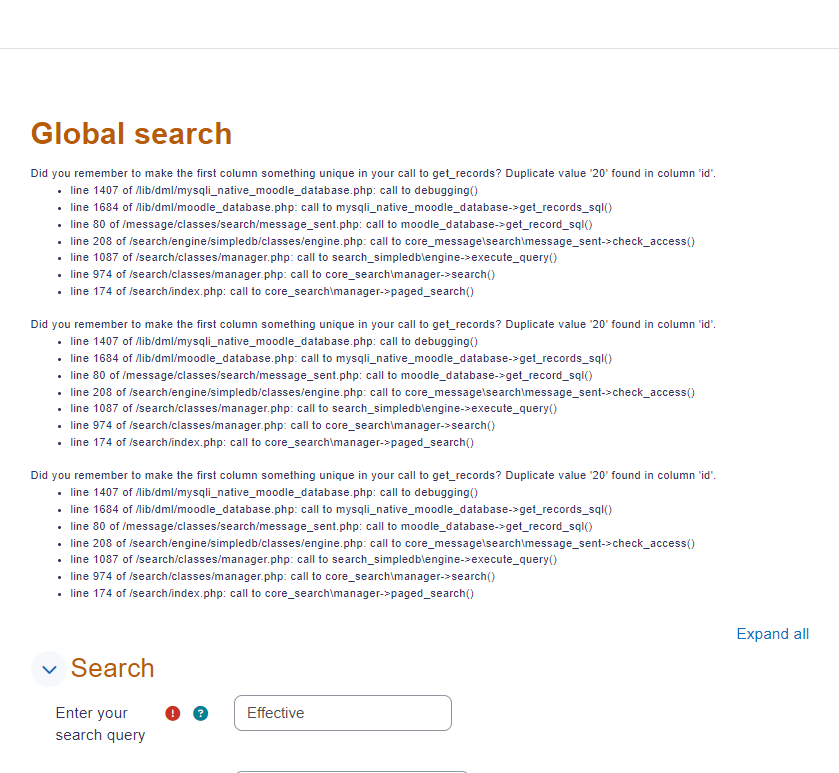839x773 pixels.
Task: Click line 208 check_access() entry in third block
Action: pyautogui.click(x=383, y=543)
